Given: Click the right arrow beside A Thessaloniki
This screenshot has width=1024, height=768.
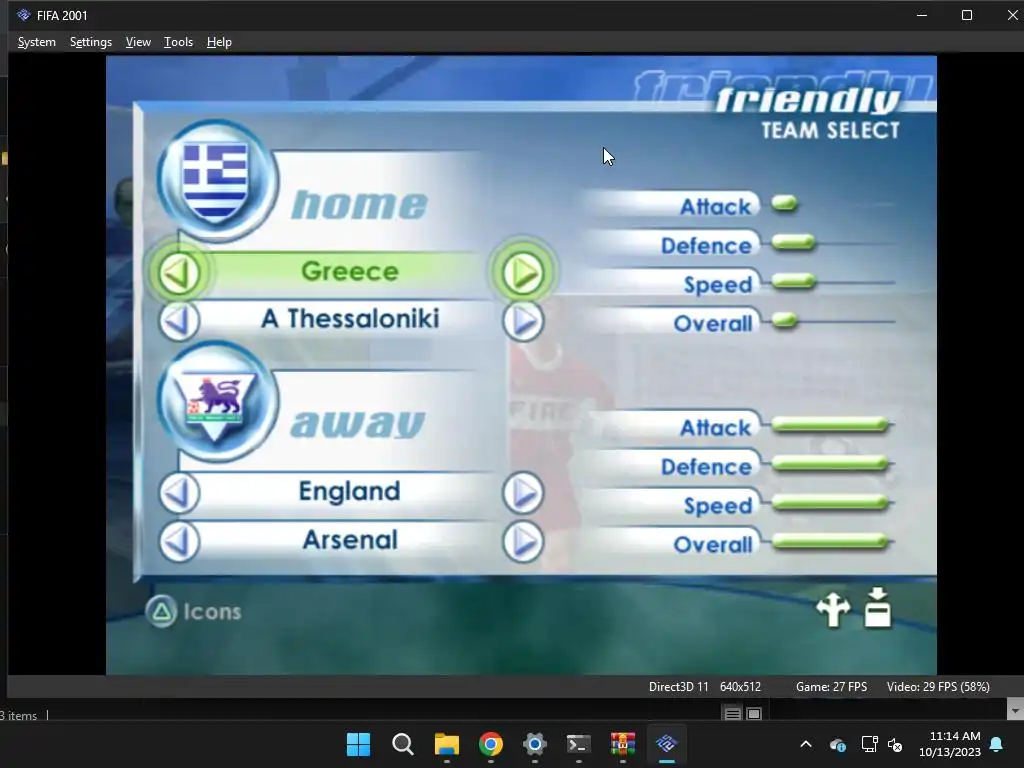Looking at the screenshot, I should (523, 321).
